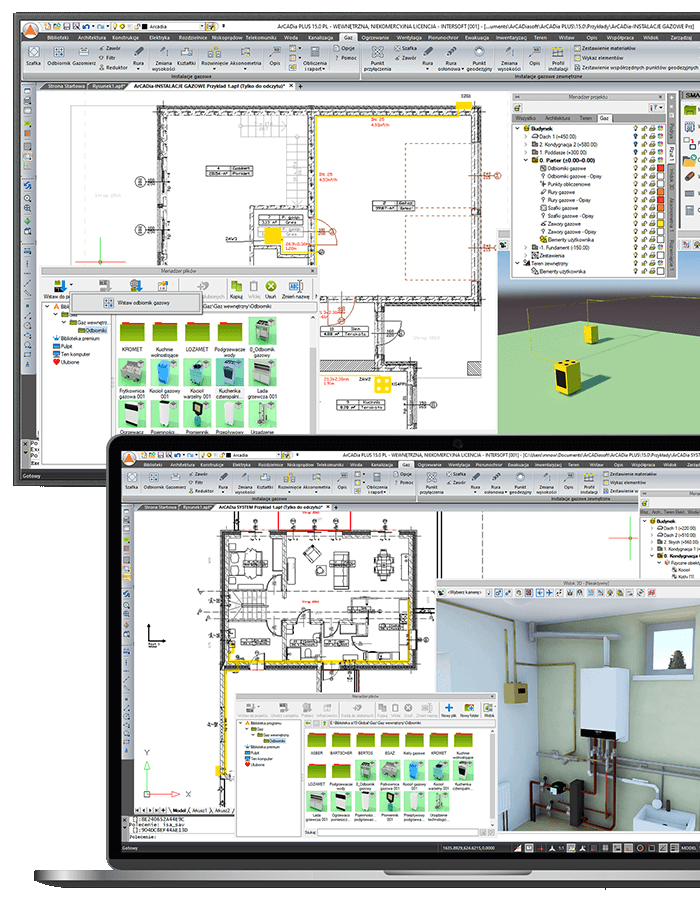Expand -1. Fundament tree node
This screenshot has height=900, width=700.
(526, 247)
